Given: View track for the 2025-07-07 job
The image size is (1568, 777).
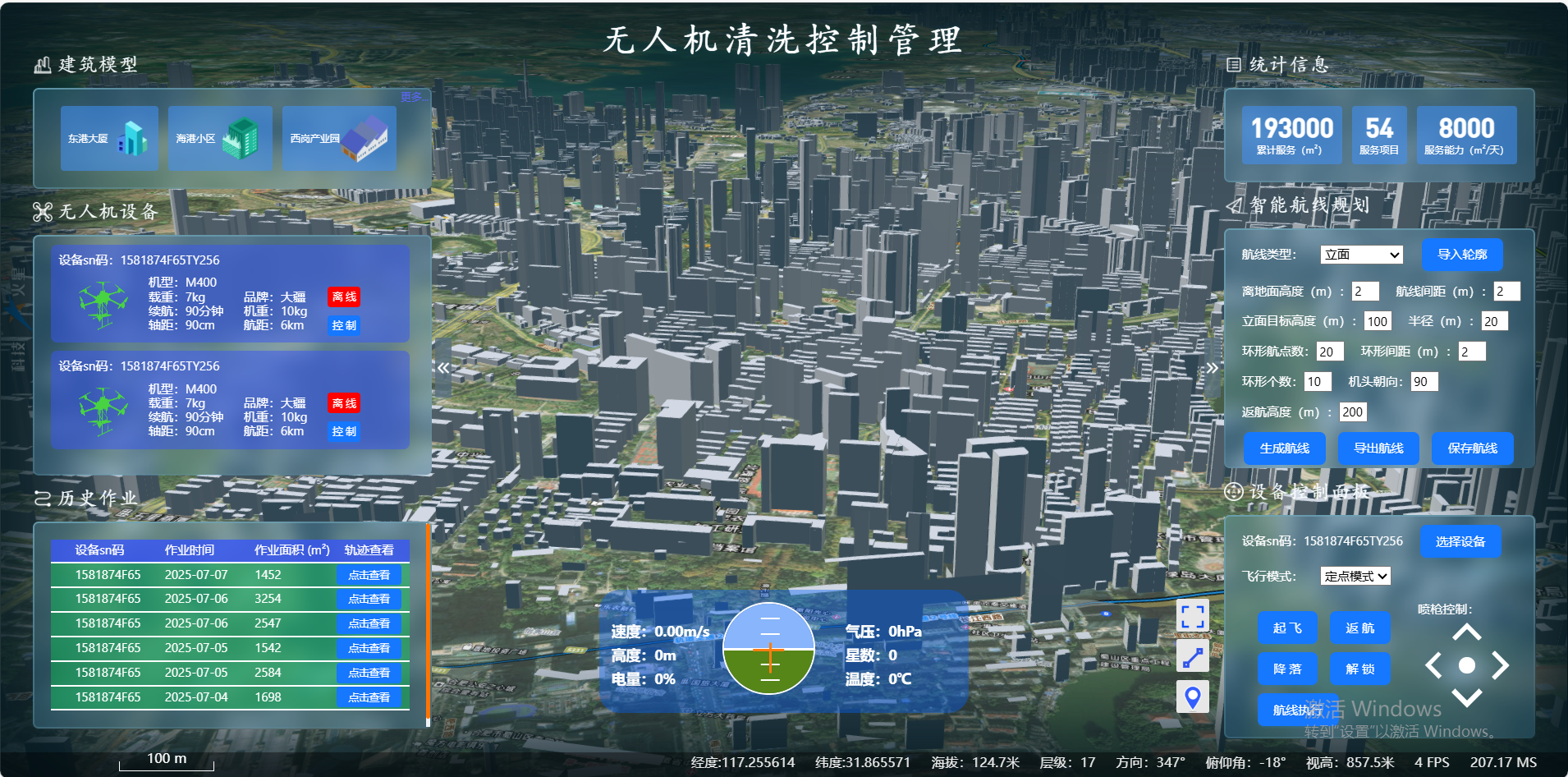Looking at the screenshot, I should tap(369, 575).
